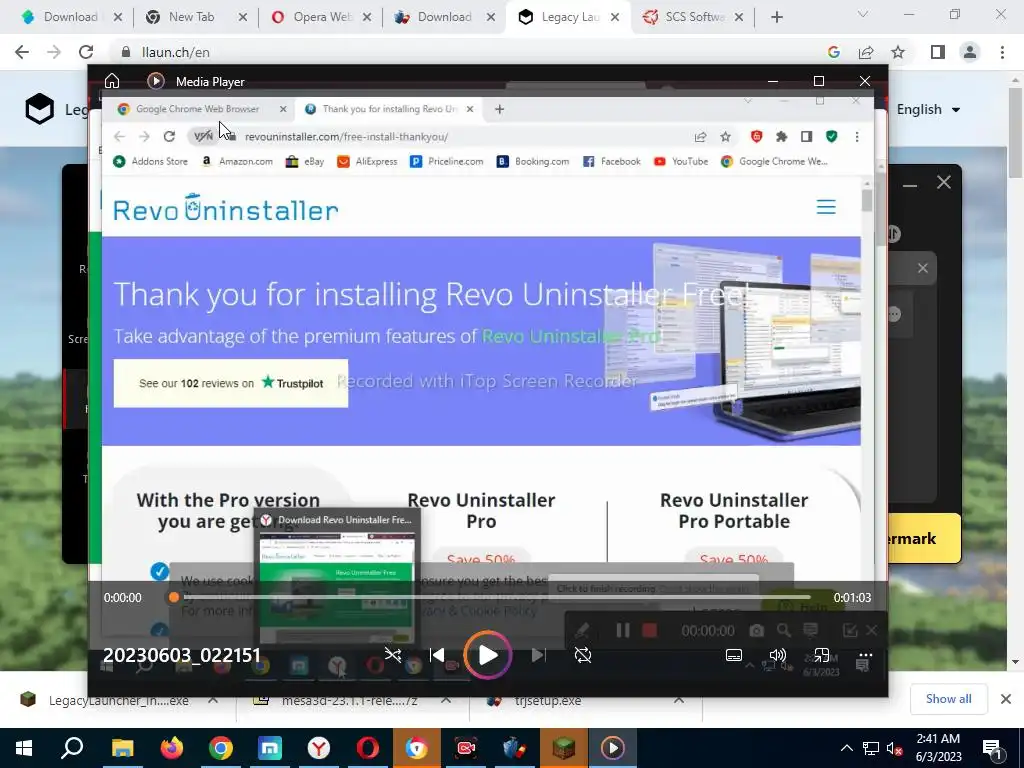Open the English language dropdown

[x=928, y=109]
